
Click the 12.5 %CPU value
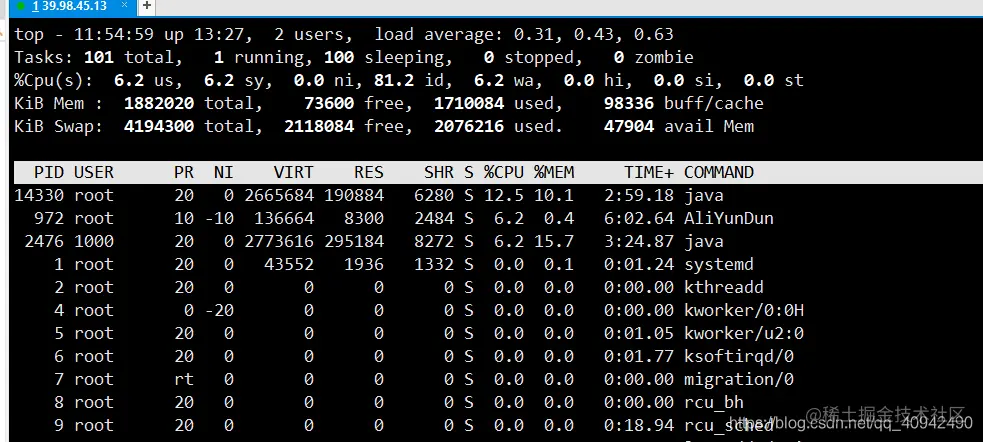pos(503,196)
